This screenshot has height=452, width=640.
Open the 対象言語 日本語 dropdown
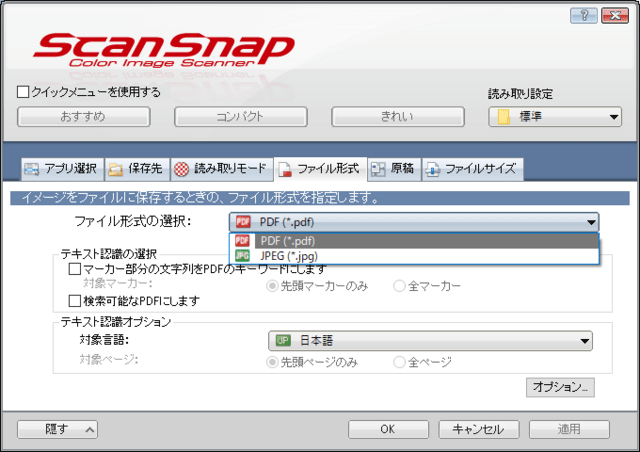[430, 341]
